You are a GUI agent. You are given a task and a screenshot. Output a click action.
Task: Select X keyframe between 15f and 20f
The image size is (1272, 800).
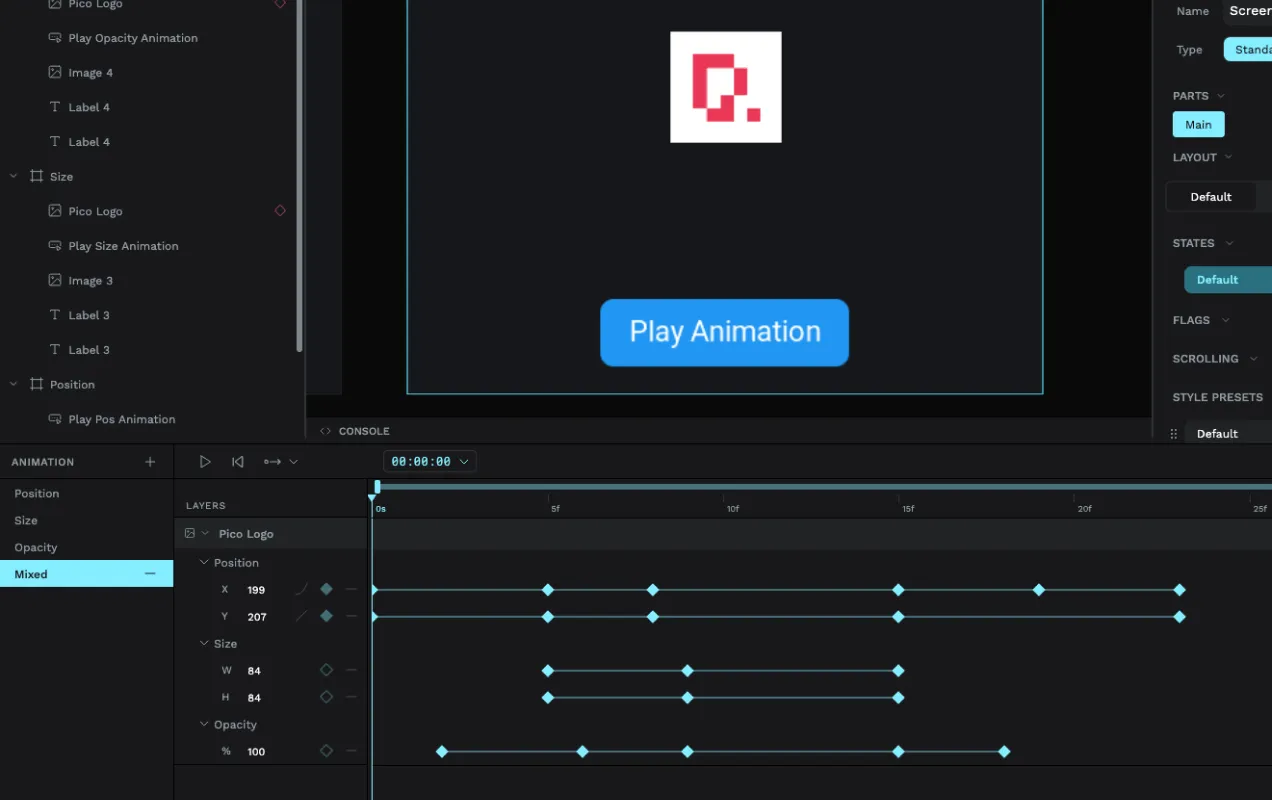tap(1039, 590)
